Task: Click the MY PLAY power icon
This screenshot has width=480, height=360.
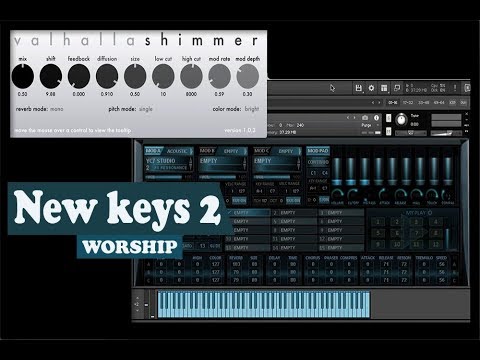Action: click(430, 213)
